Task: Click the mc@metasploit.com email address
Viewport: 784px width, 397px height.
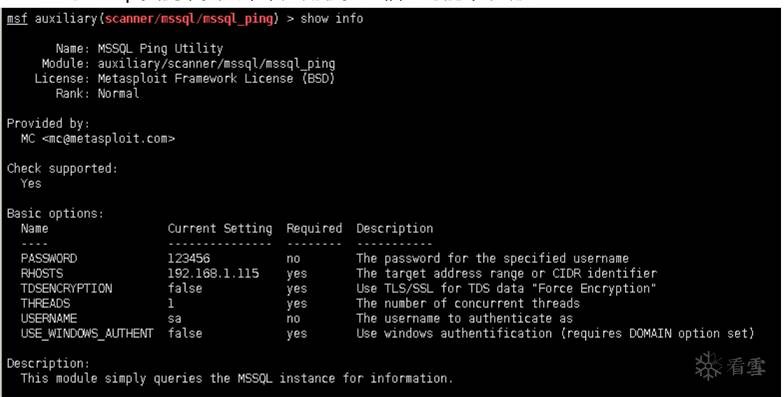Action: 108,138
